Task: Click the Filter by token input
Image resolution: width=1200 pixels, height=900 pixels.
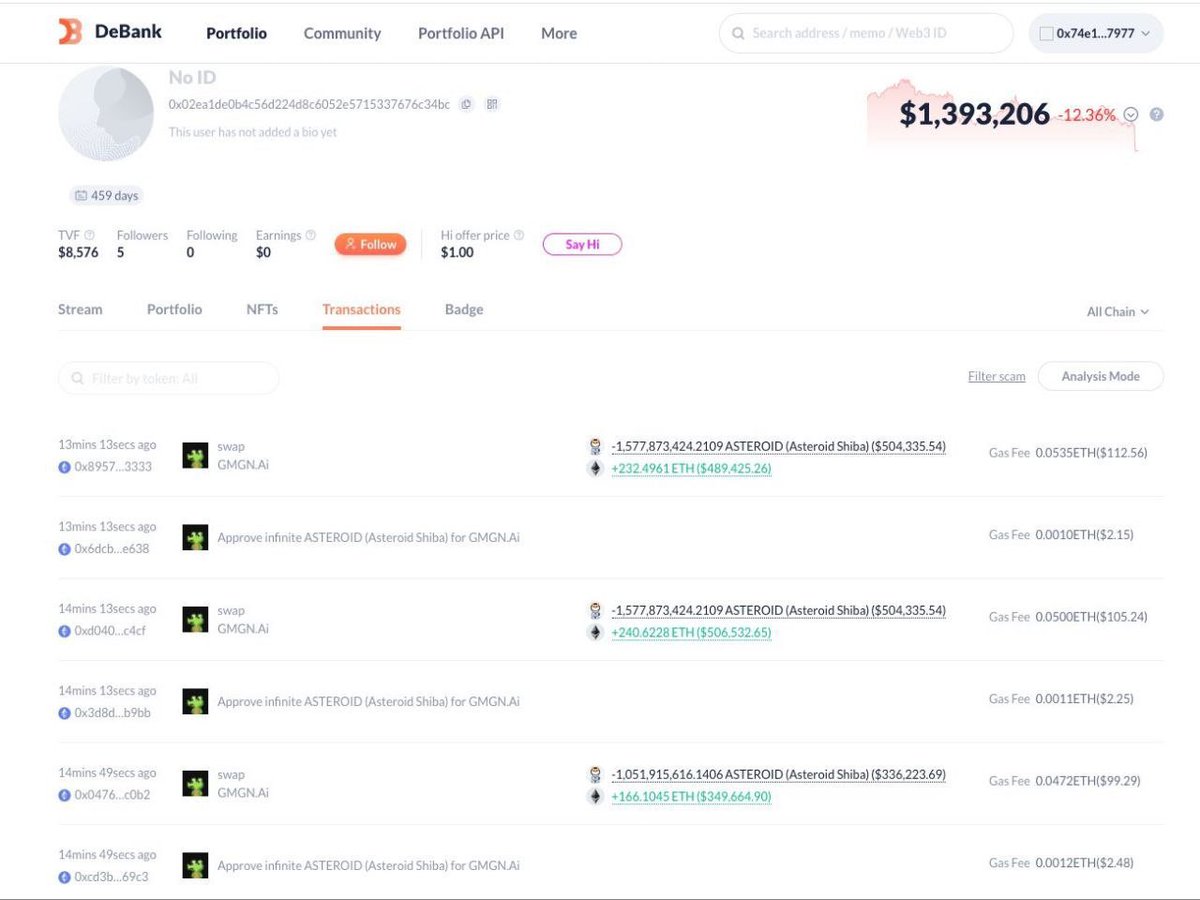Action: (169, 378)
